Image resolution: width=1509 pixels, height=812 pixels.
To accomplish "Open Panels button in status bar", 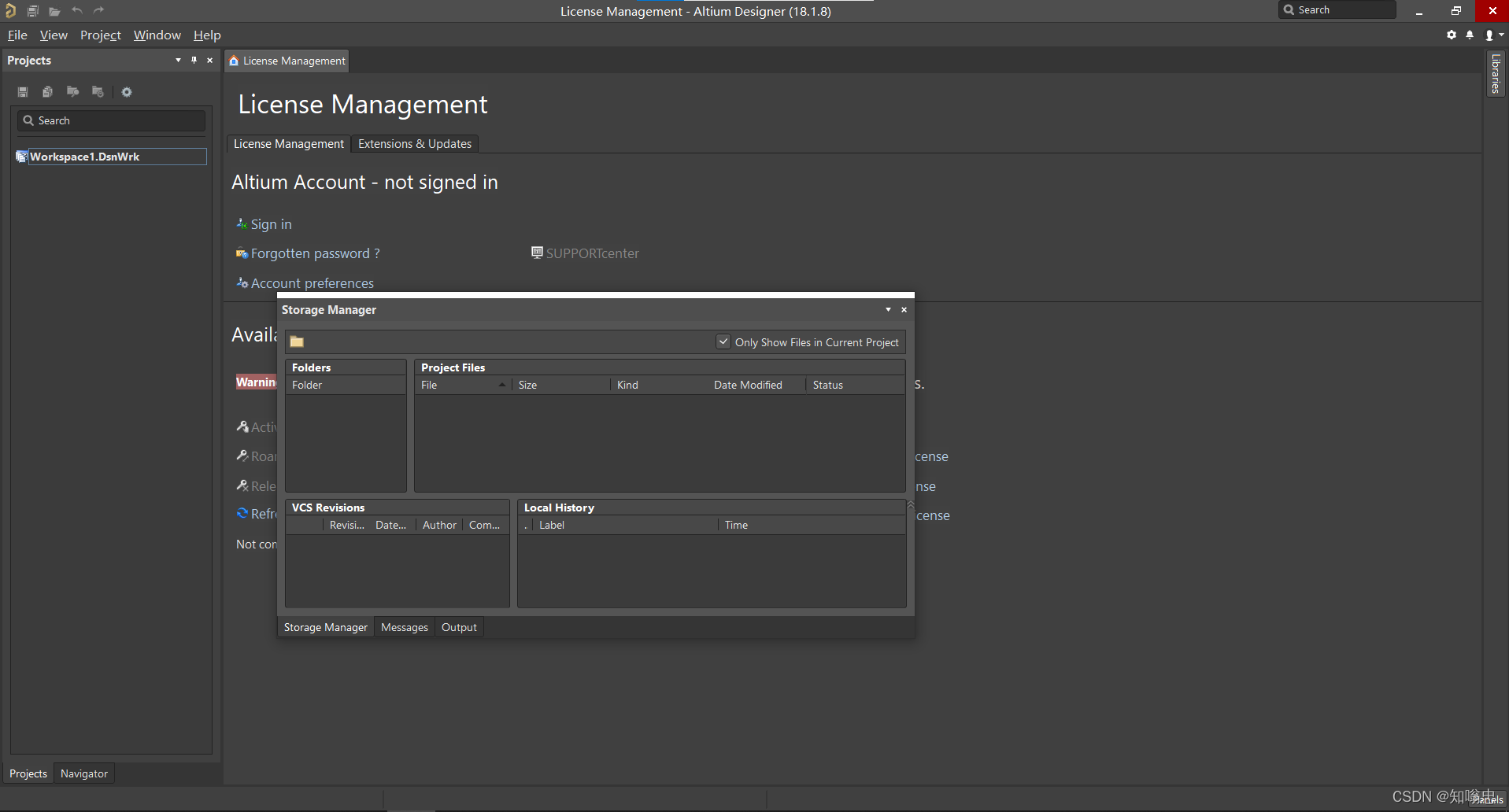I will click(1488, 799).
